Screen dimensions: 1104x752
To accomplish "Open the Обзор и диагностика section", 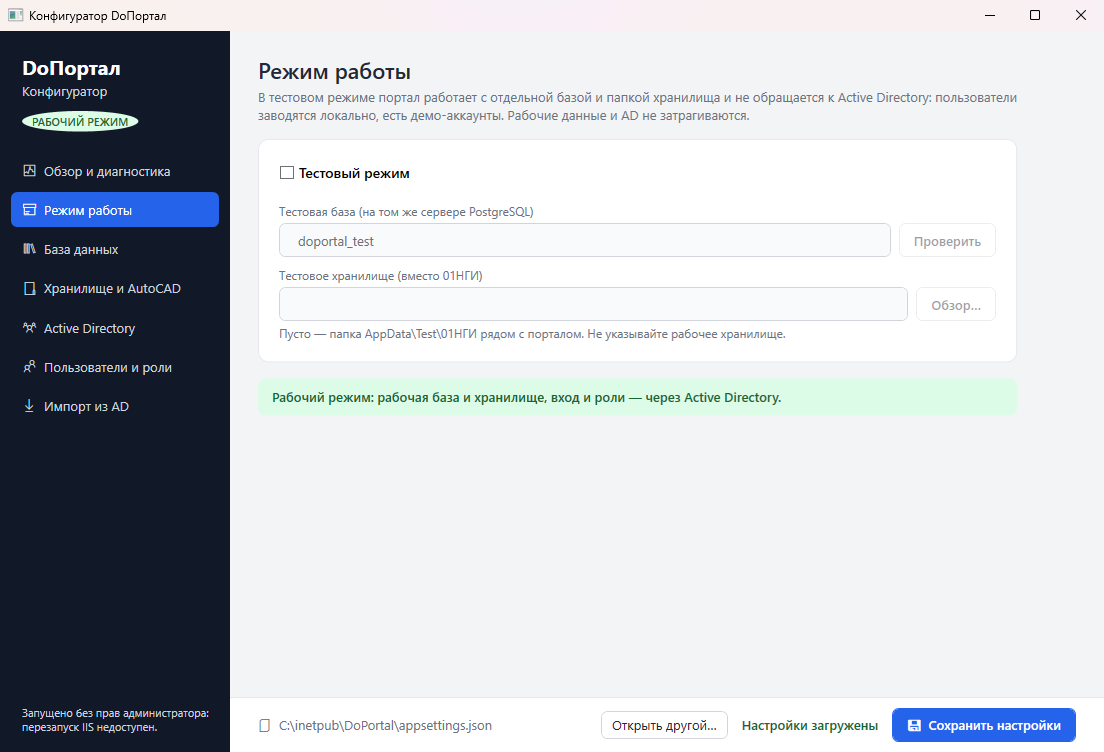I will pos(115,171).
